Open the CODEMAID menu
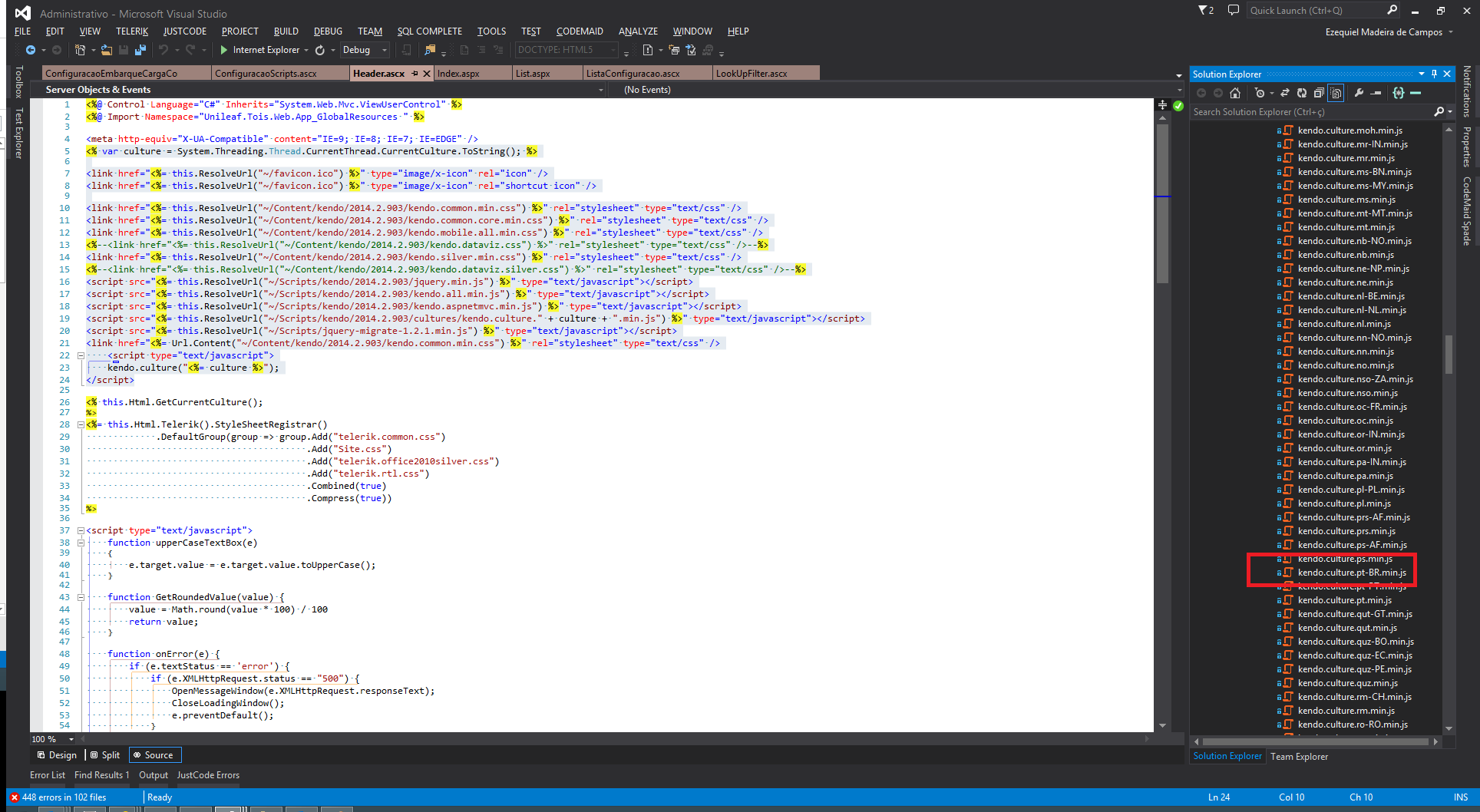Image resolution: width=1480 pixels, height=812 pixels. coord(580,31)
